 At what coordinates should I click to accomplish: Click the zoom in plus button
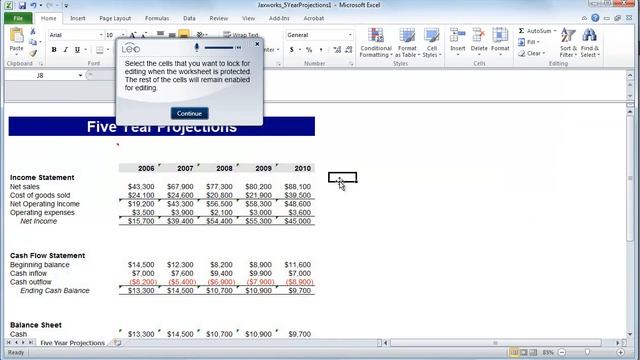tap(620, 352)
